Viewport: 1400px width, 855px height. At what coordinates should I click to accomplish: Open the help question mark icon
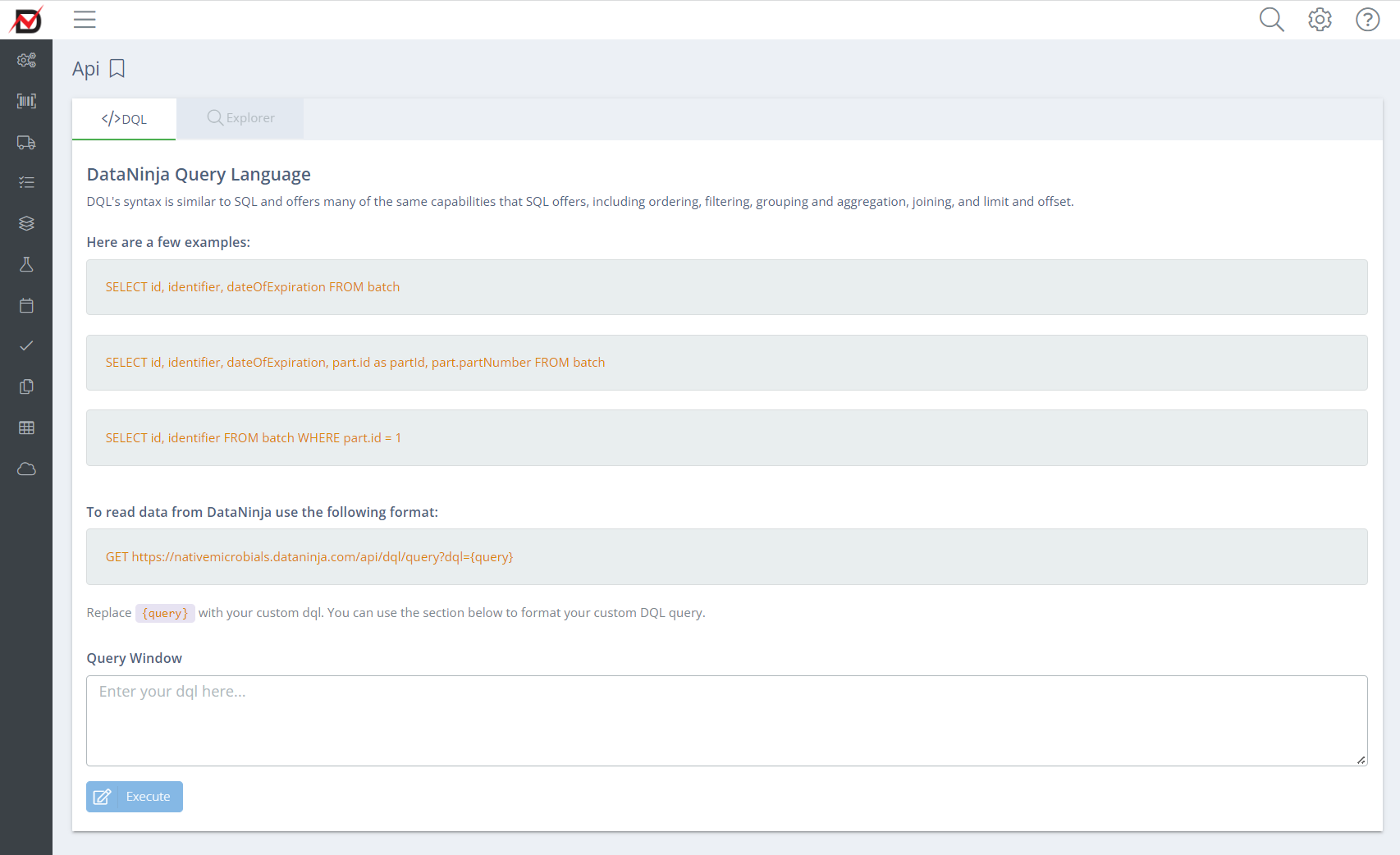pos(1368,20)
